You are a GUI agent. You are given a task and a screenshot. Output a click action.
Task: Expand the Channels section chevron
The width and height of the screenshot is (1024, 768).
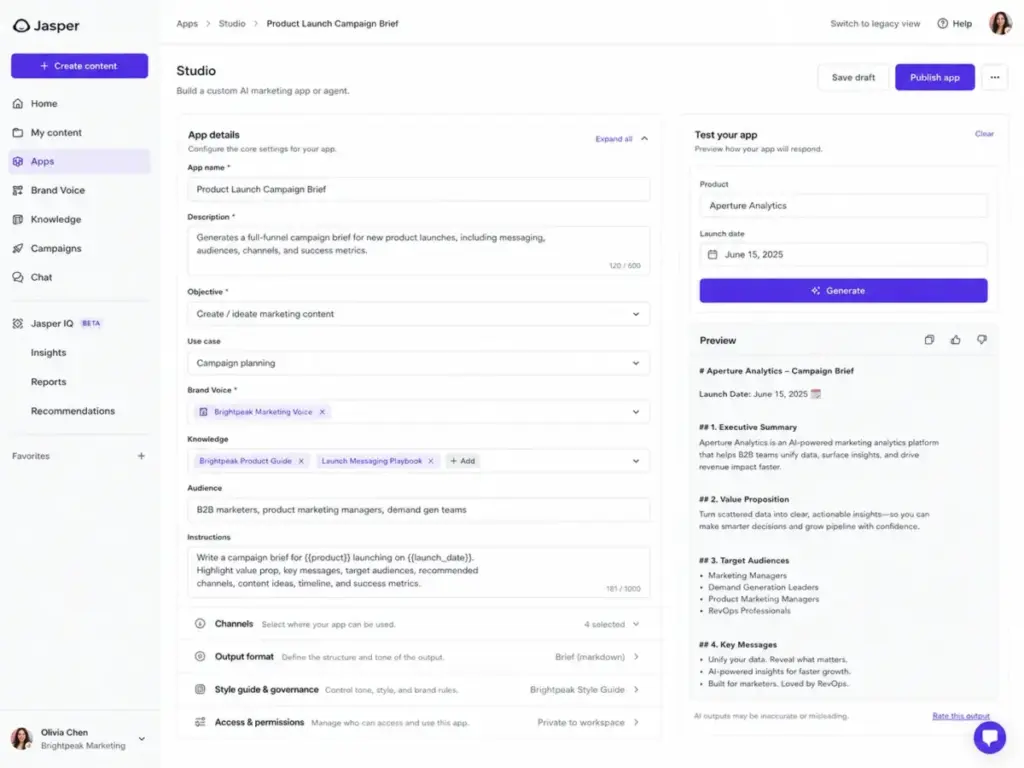coord(636,624)
